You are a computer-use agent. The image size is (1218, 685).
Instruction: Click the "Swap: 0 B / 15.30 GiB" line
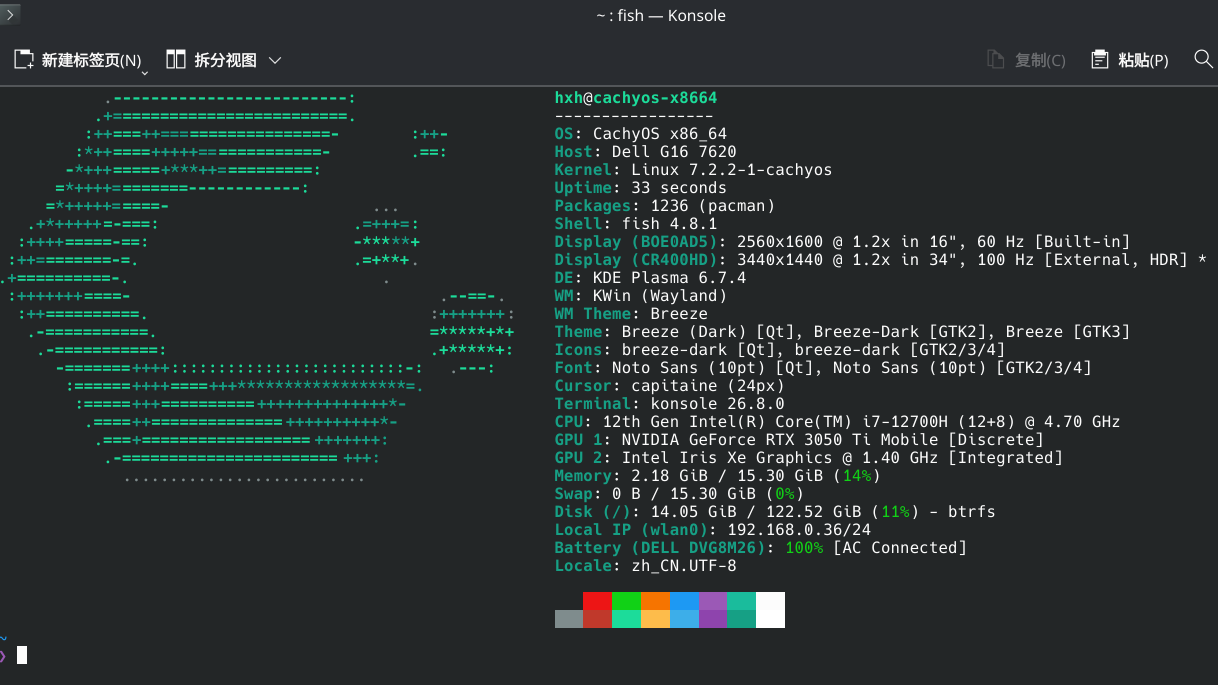click(x=680, y=494)
